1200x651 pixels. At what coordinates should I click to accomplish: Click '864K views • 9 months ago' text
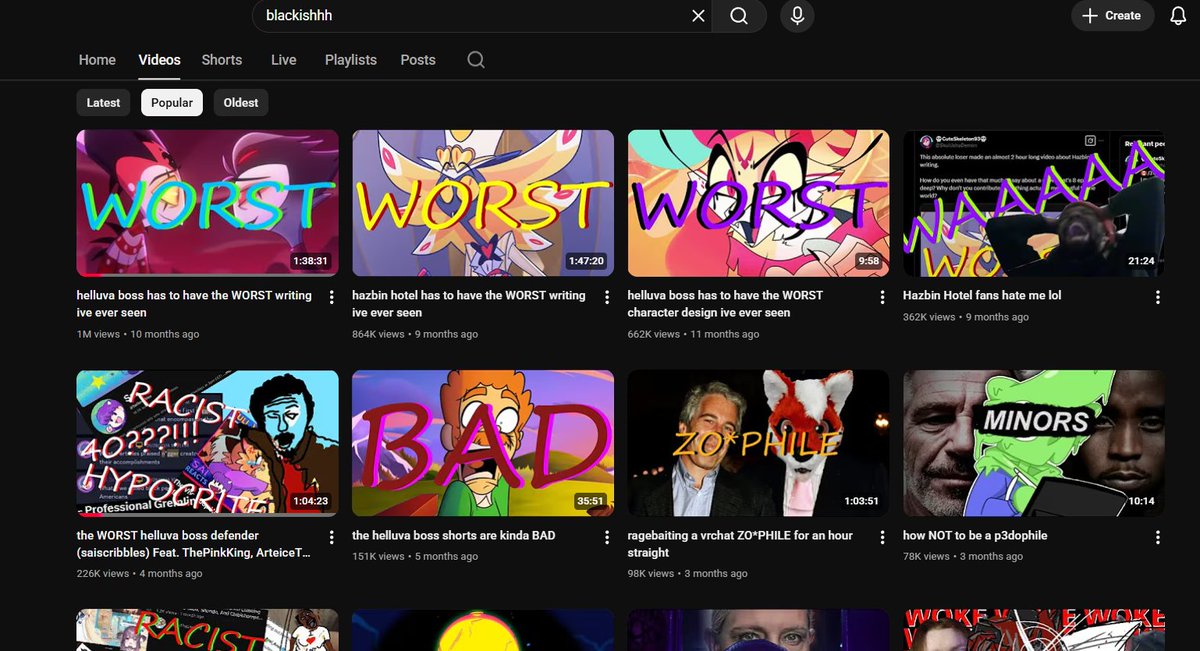(415, 334)
